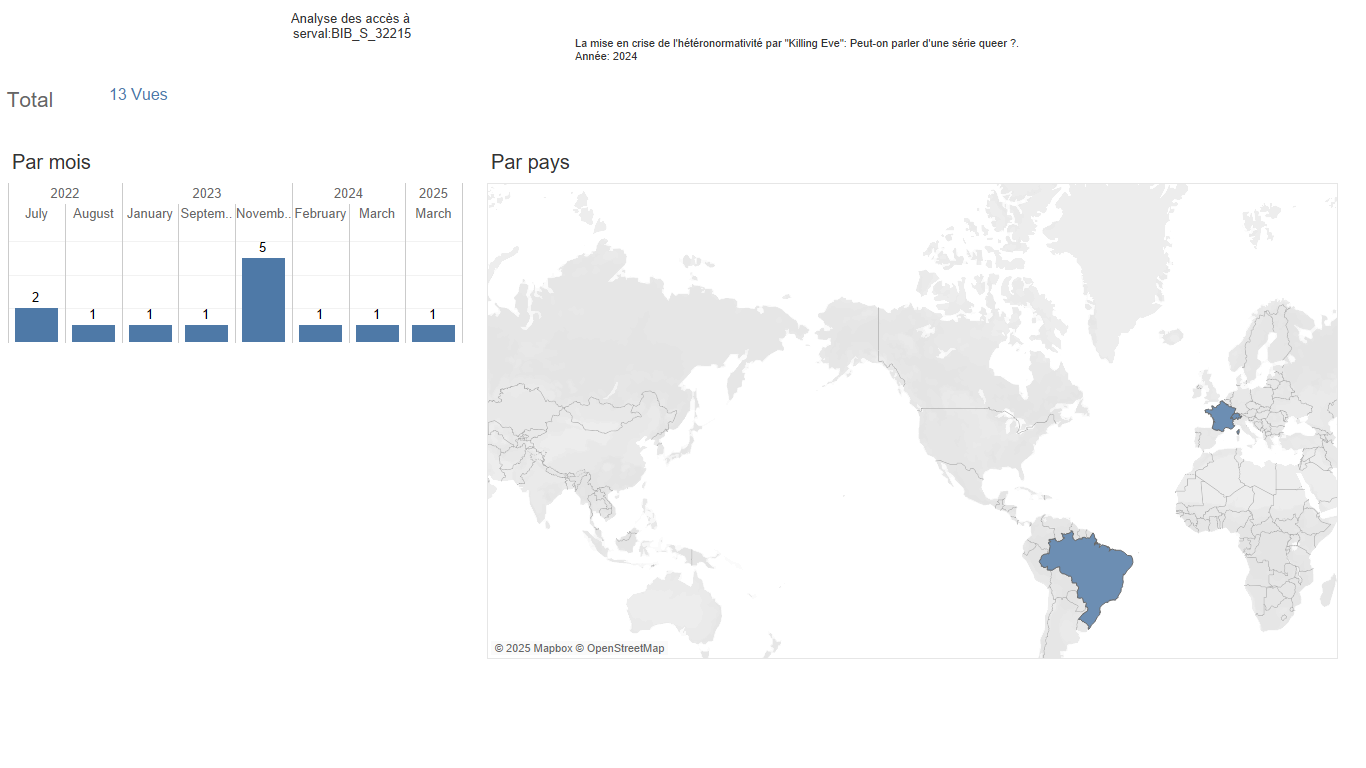Click the September 2023 bar

tap(206, 333)
